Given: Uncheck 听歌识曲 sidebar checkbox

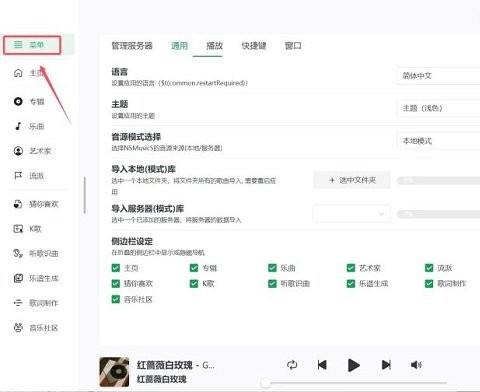Looking at the screenshot, I should coord(272,283).
